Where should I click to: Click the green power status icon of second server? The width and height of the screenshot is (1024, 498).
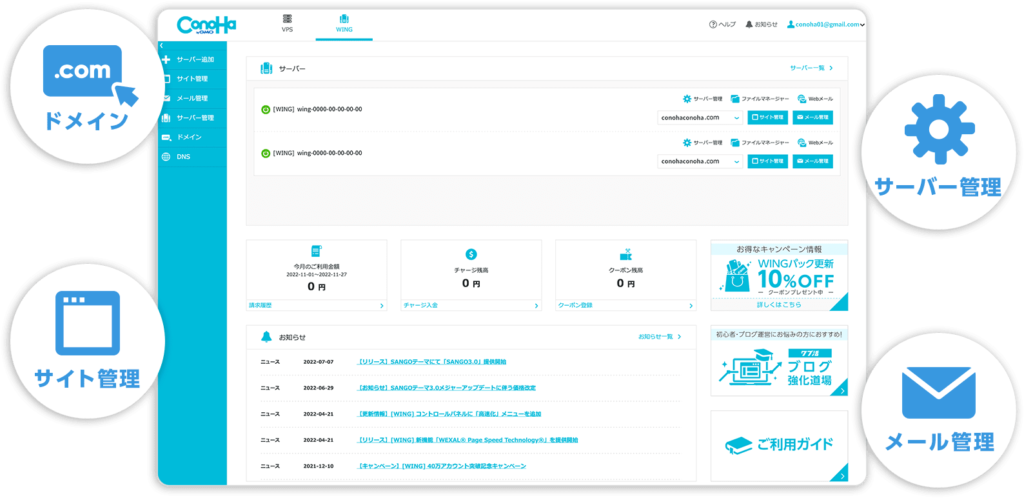(265, 153)
